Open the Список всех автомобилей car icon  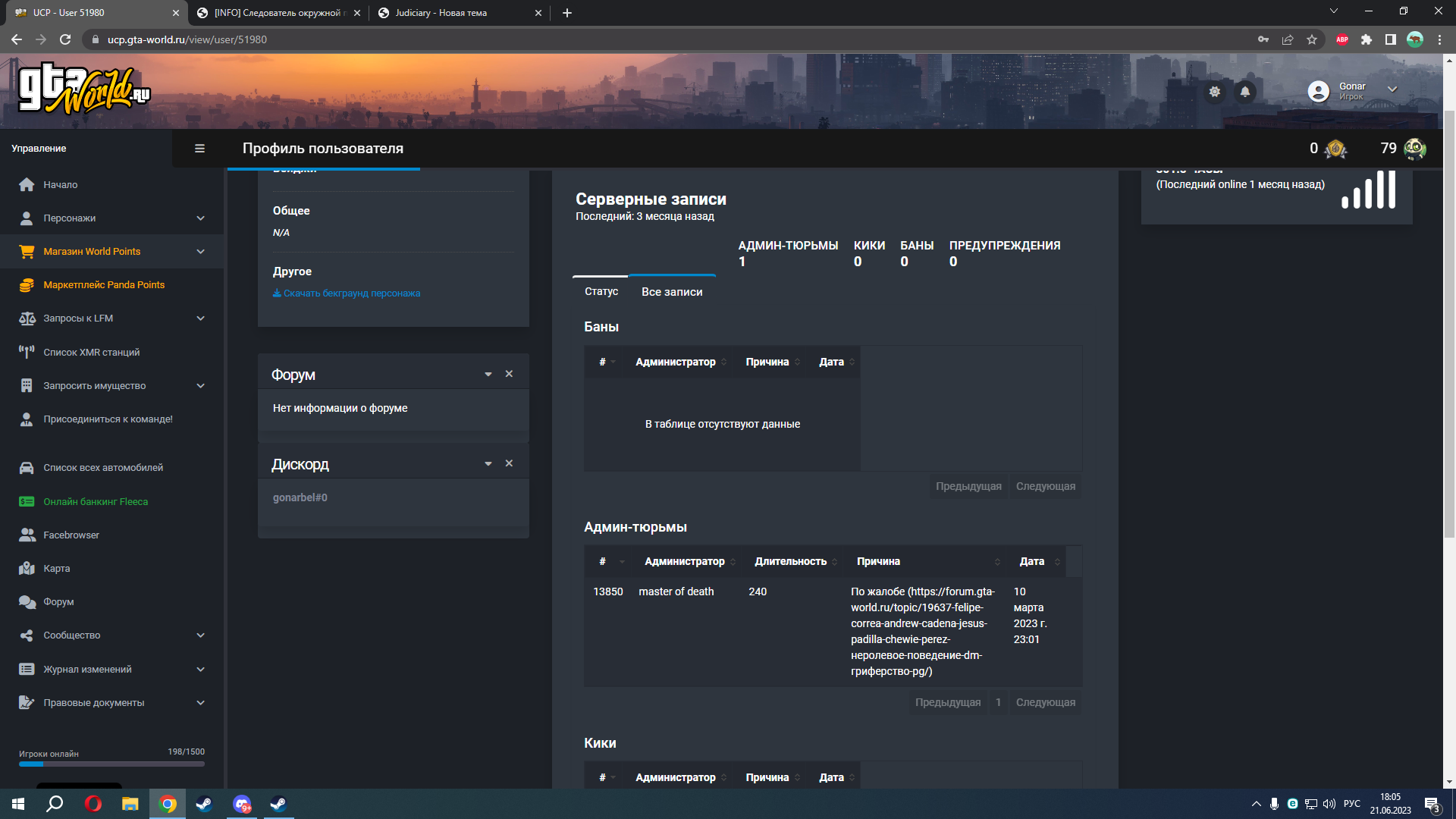pyautogui.click(x=27, y=468)
